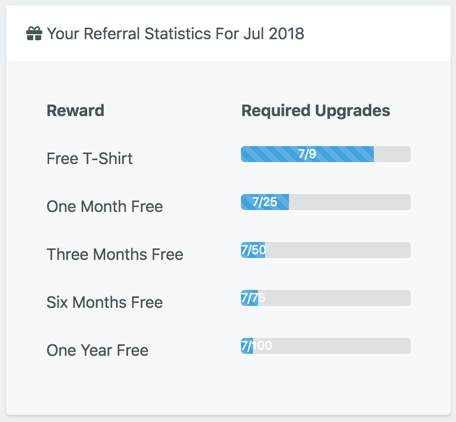
Task: Click the 7/9 text on the striped bar
Action: coord(307,154)
